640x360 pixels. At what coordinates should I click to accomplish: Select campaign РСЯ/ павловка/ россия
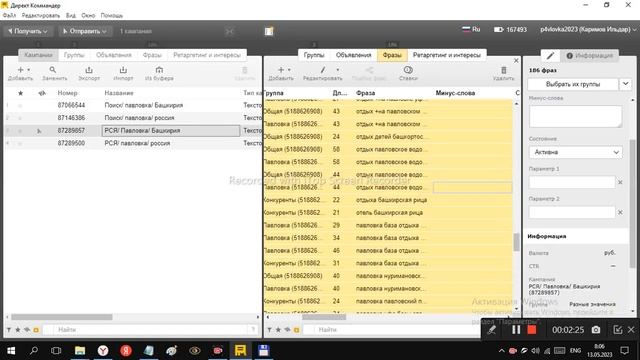point(137,143)
